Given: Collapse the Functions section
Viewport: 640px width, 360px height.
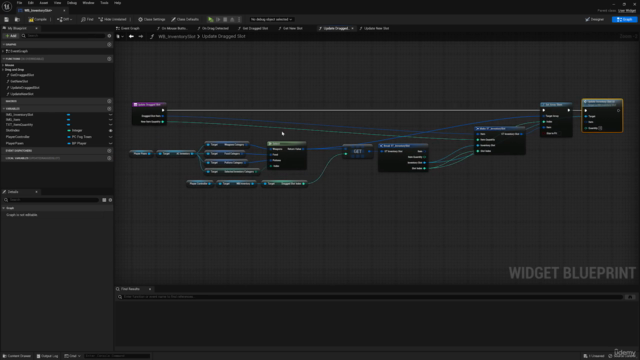Looking at the screenshot, I should pos(4,59).
